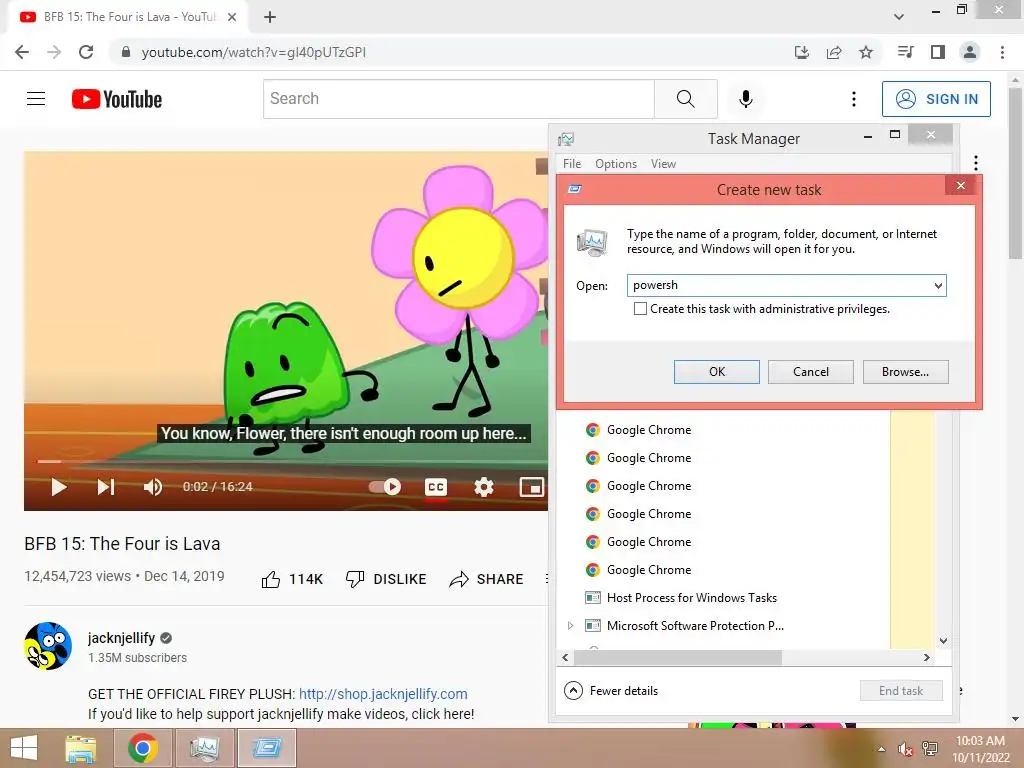Click Browse... in Create new task
The width and height of the screenshot is (1024, 768).
pos(905,372)
